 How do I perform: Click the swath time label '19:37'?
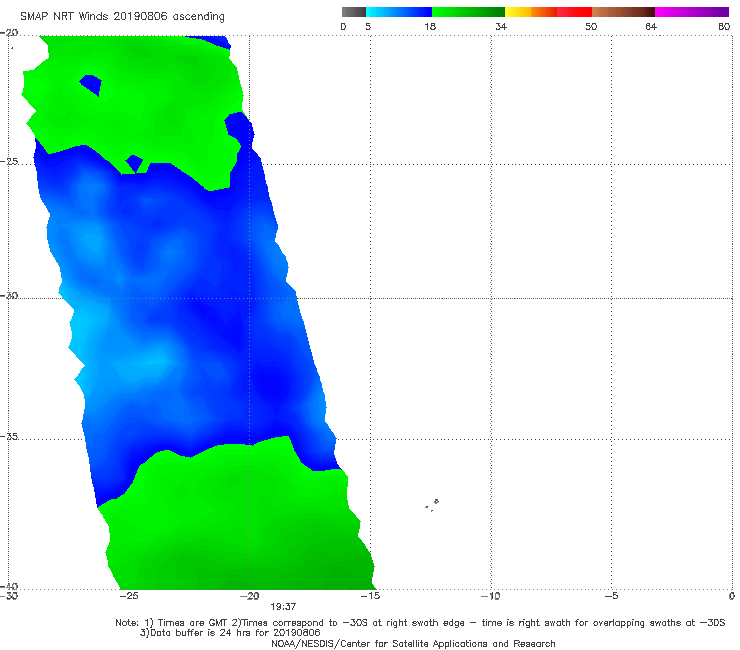283,607
